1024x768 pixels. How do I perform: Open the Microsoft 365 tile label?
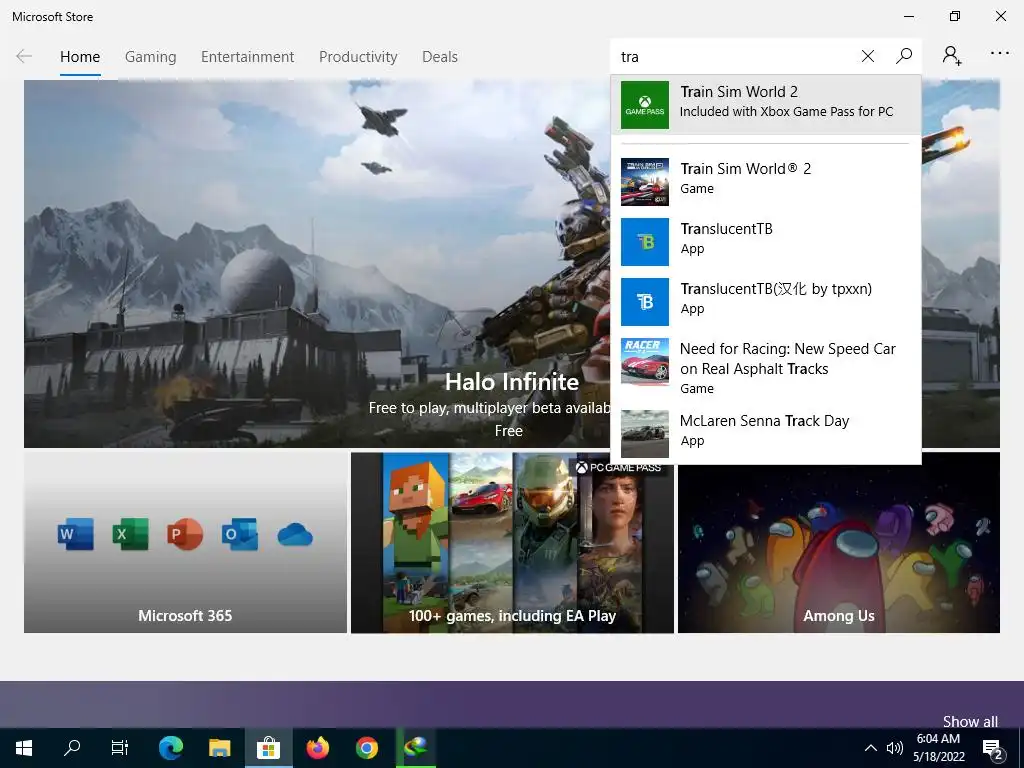click(x=185, y=615)
